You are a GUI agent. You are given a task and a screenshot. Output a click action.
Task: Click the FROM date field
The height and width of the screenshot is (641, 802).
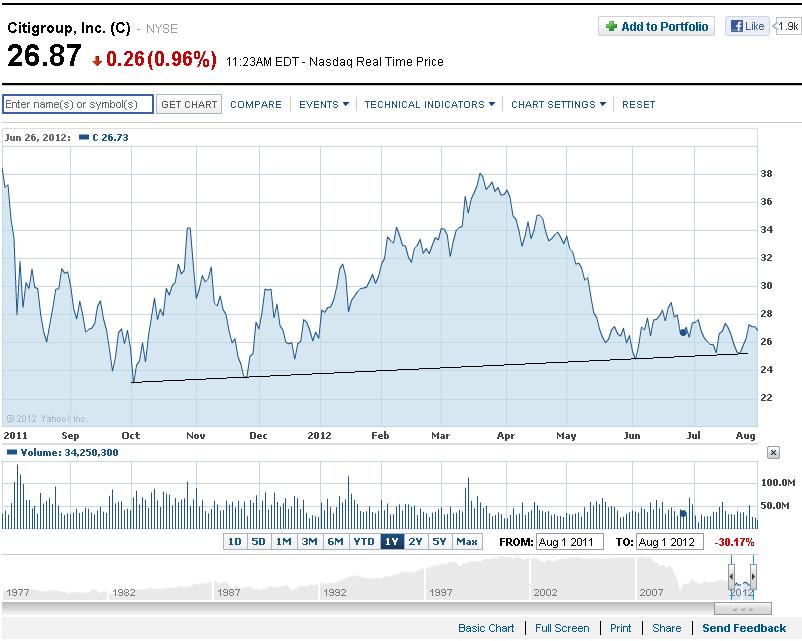pos(569,542)
